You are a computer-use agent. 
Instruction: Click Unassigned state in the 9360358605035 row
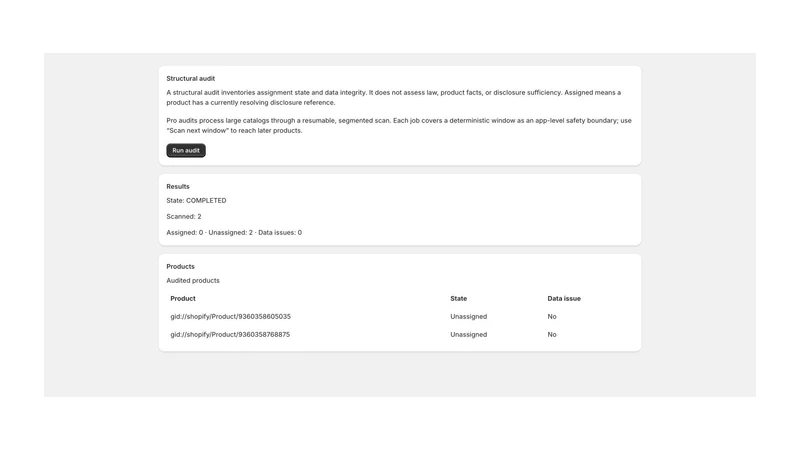pyautogui.click(x=468, y=316)
